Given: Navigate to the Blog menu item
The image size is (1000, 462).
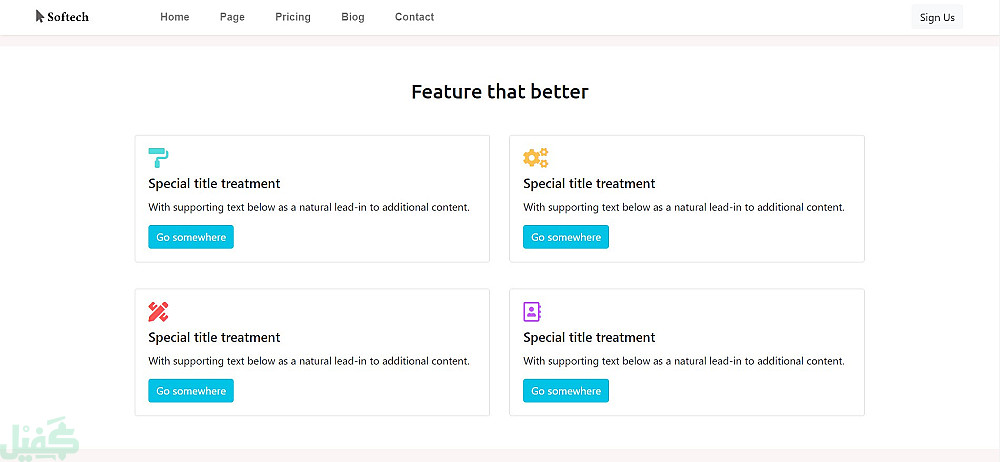Looking at the screenshot, I should 352,17.
